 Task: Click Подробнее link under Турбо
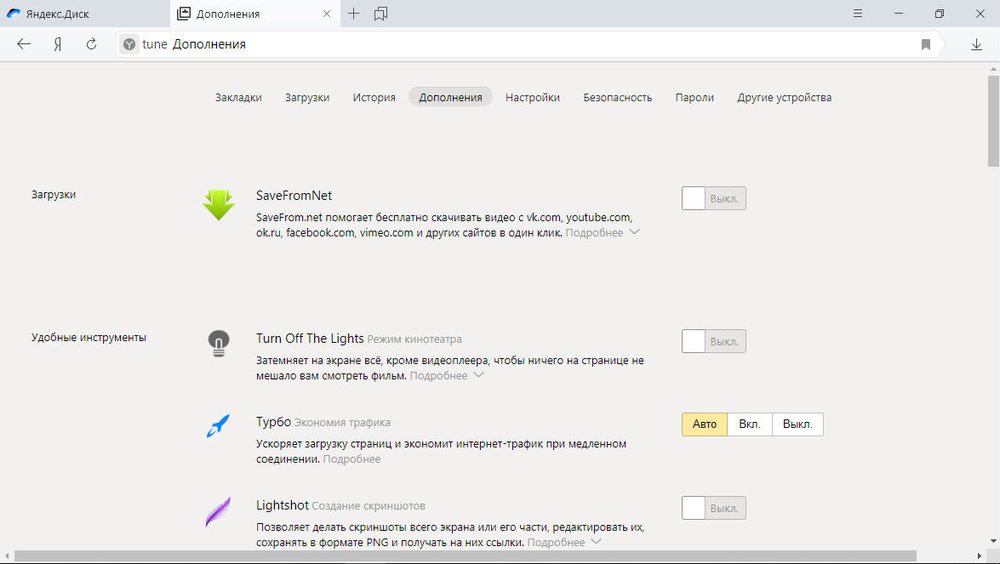[352, 459]
